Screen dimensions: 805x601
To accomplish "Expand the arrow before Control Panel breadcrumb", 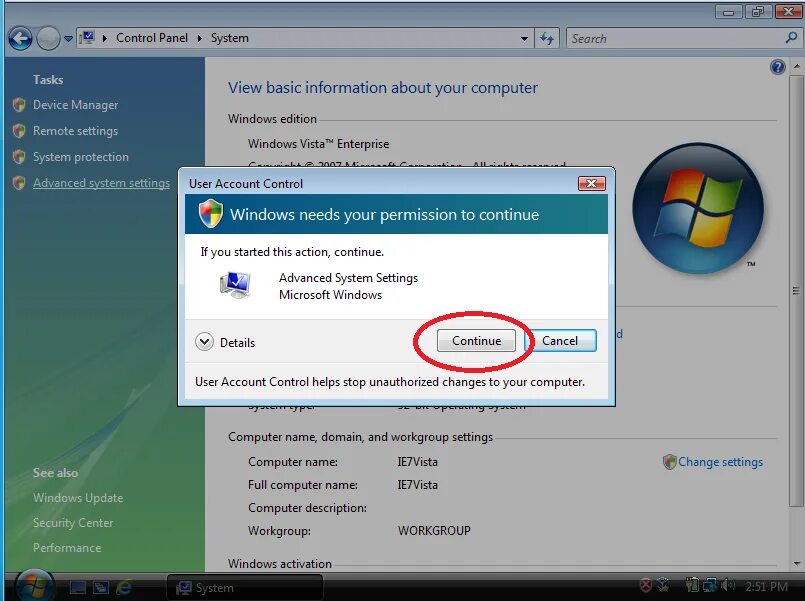I will [x=105, y=38].
